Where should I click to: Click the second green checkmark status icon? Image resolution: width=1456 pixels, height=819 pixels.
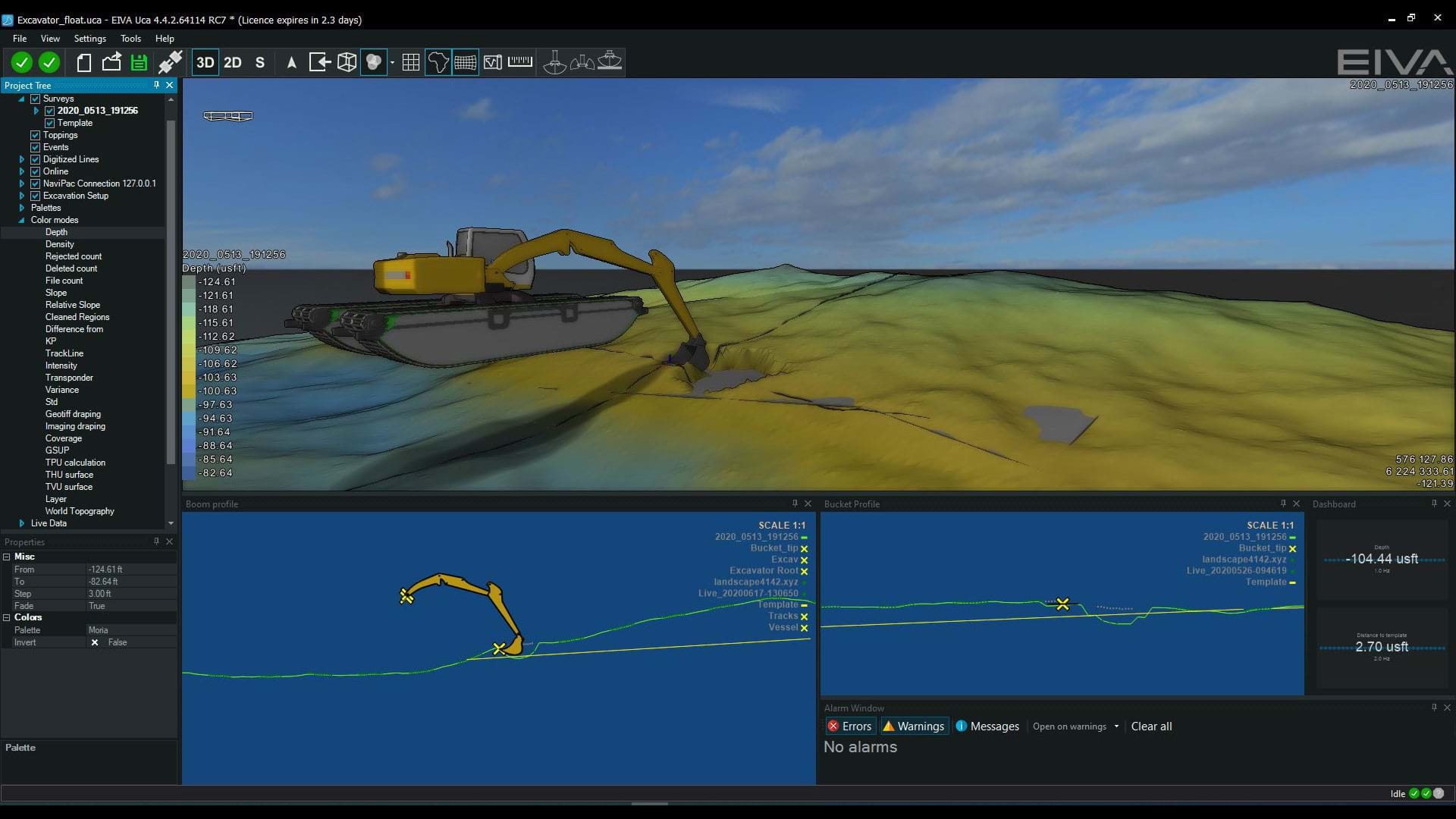[49, 62]
